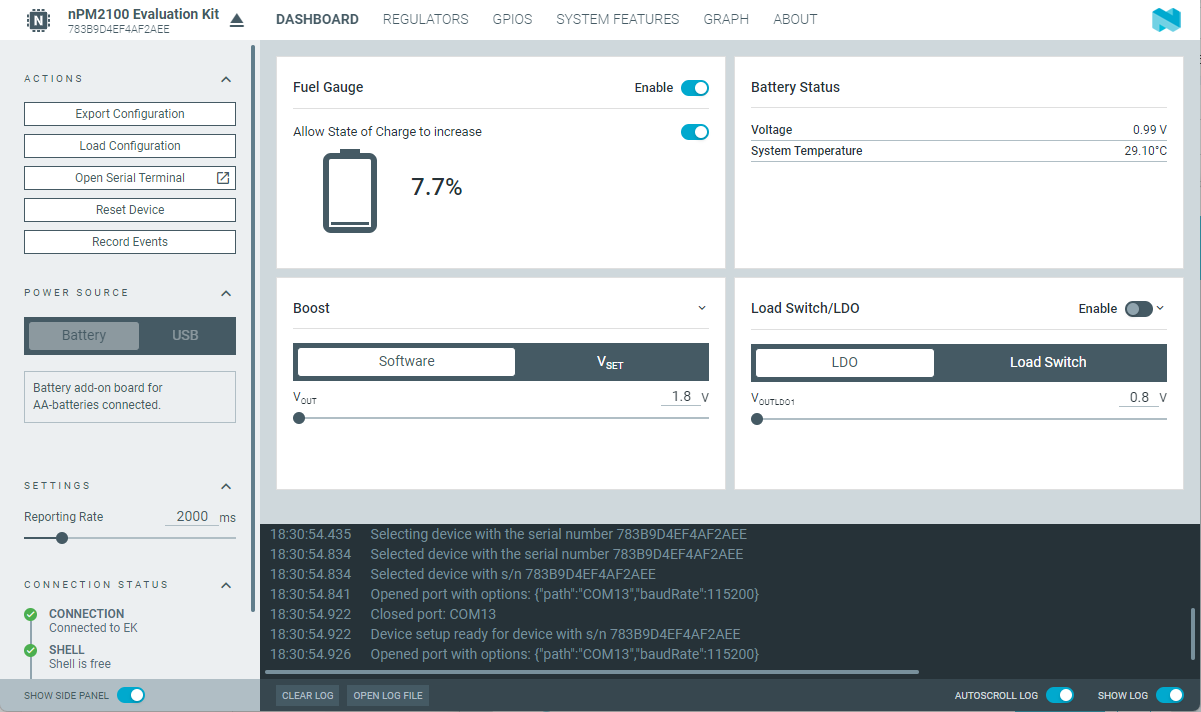Click the 'Connected to EK' status text
Viewport: 1201px width, 712px height.
(93, 628)
